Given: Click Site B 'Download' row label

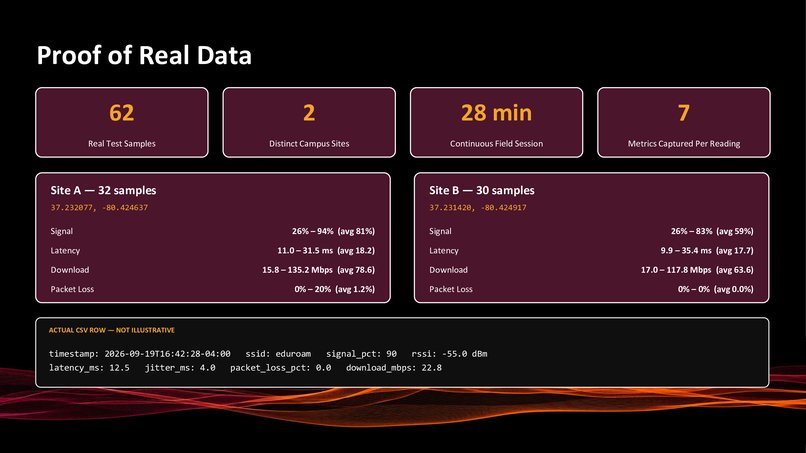Looking at the screenshot, I should (449, 270).
